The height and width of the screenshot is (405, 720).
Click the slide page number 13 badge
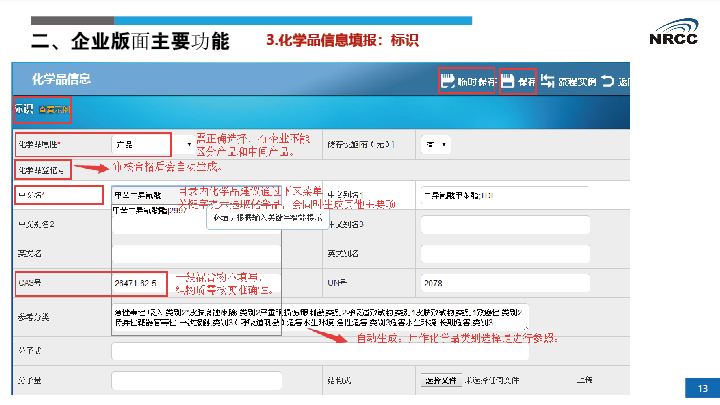point(701,388)
